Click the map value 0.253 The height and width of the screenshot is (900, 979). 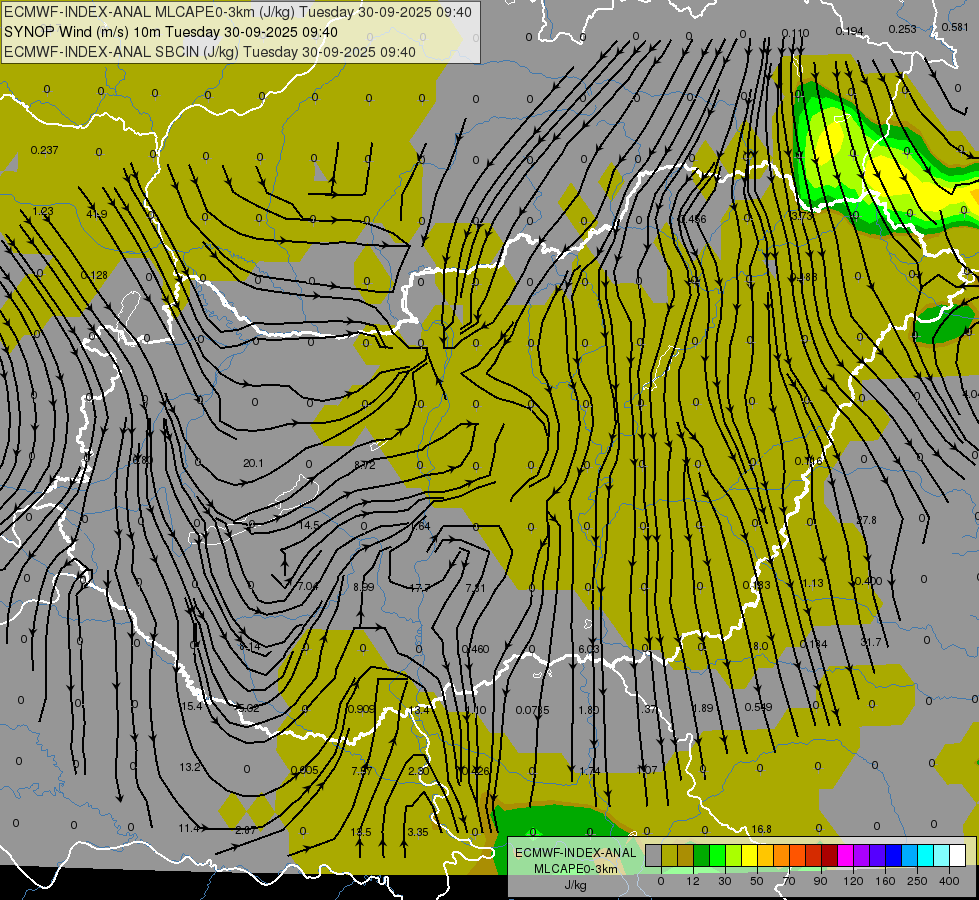click(902, 29)
